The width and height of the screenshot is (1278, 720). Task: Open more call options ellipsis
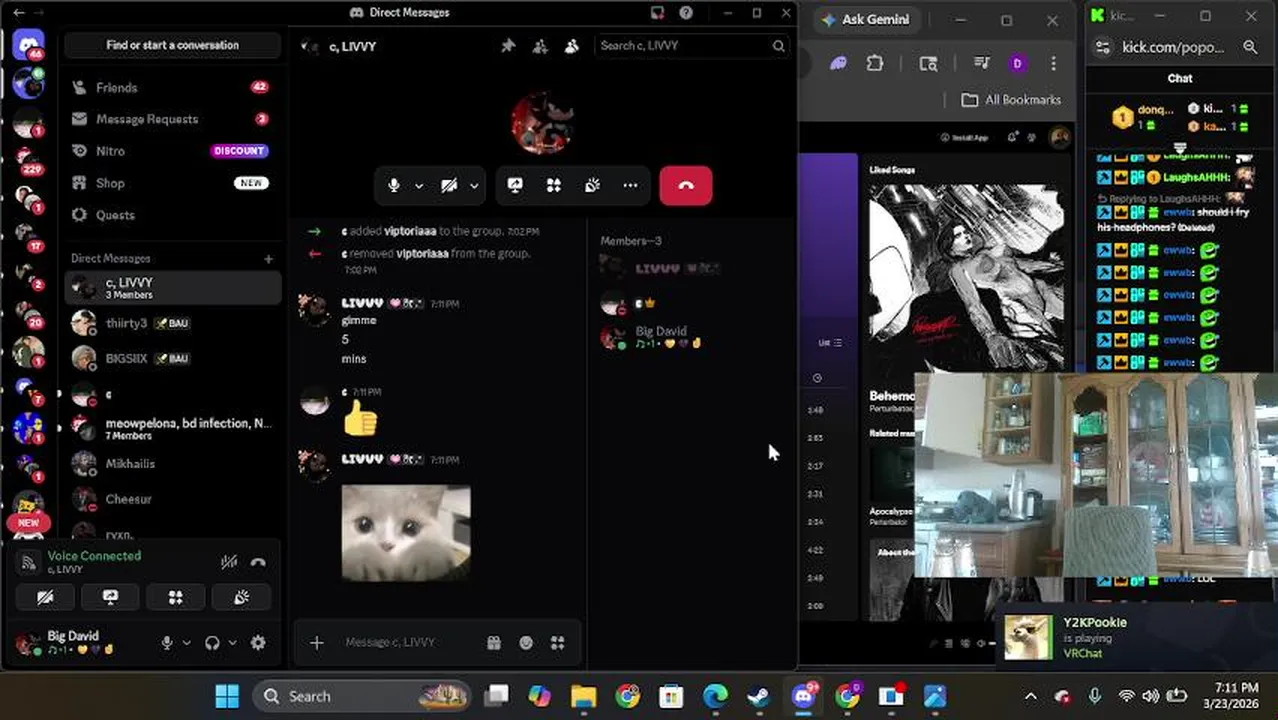630,185
